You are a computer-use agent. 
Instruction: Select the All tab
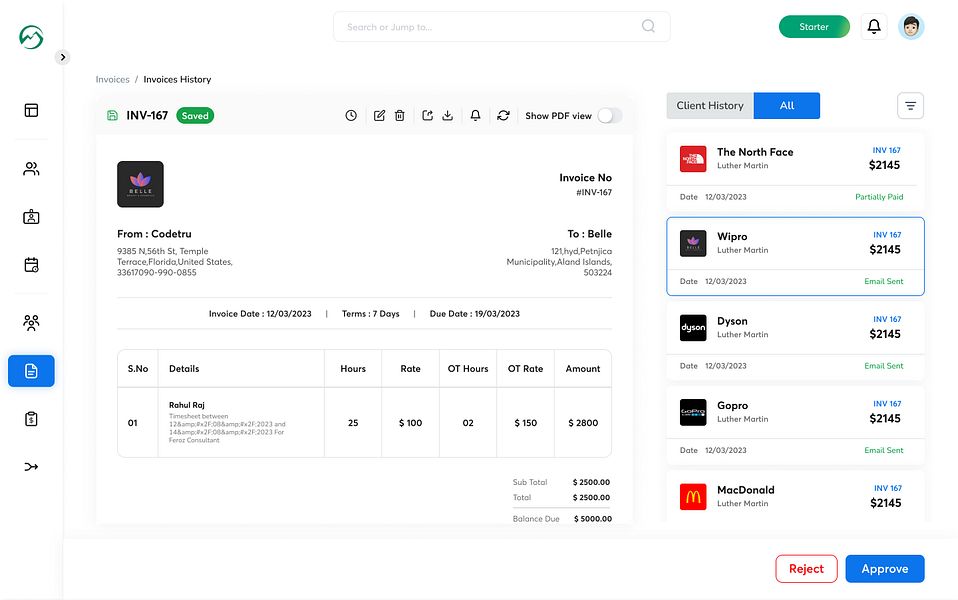(787, 105)
